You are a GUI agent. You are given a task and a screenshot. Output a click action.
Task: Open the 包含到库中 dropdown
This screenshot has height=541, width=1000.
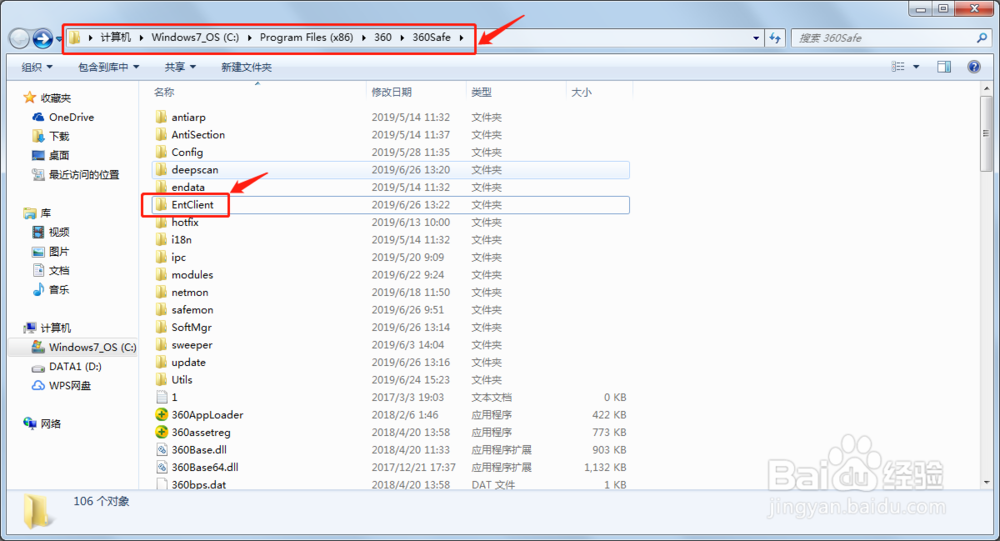(108, 67)
